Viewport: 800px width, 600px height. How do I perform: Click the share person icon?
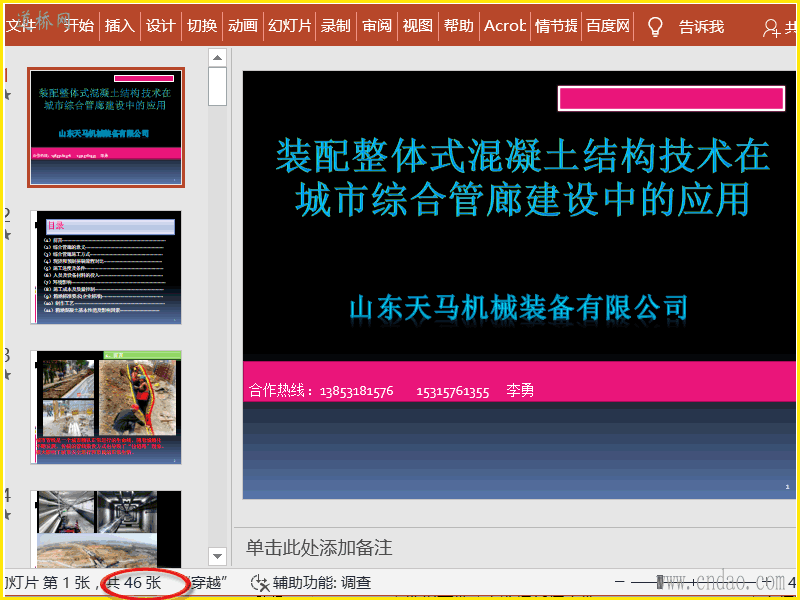(770, 28)
